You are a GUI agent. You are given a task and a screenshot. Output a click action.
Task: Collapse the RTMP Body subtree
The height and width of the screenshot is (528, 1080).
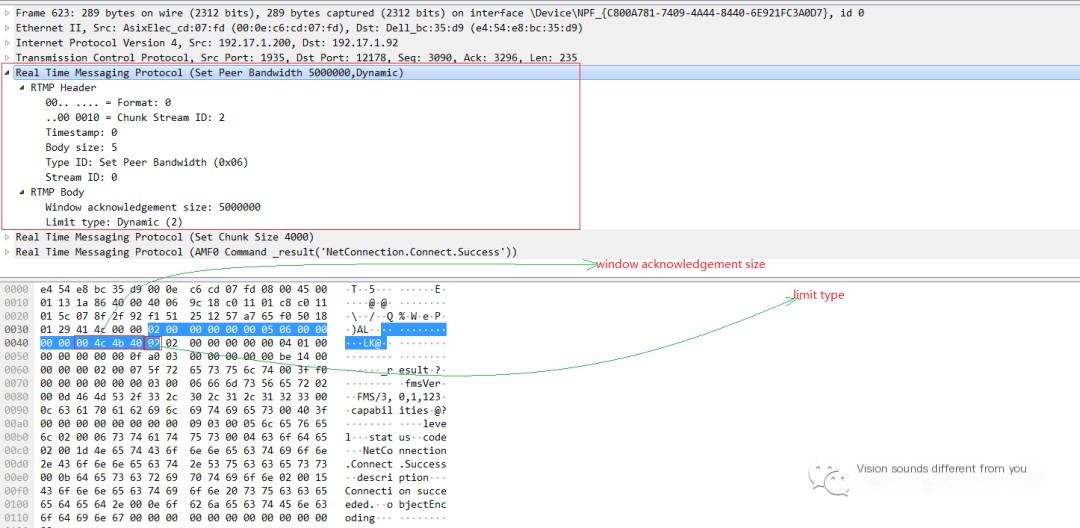[x=23, y=193]
